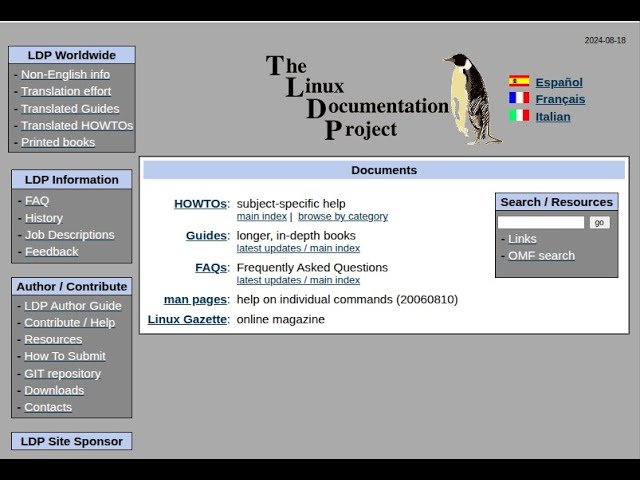
Task: Click the Linux Documentation Project title logo
Action: click(357, 98)
